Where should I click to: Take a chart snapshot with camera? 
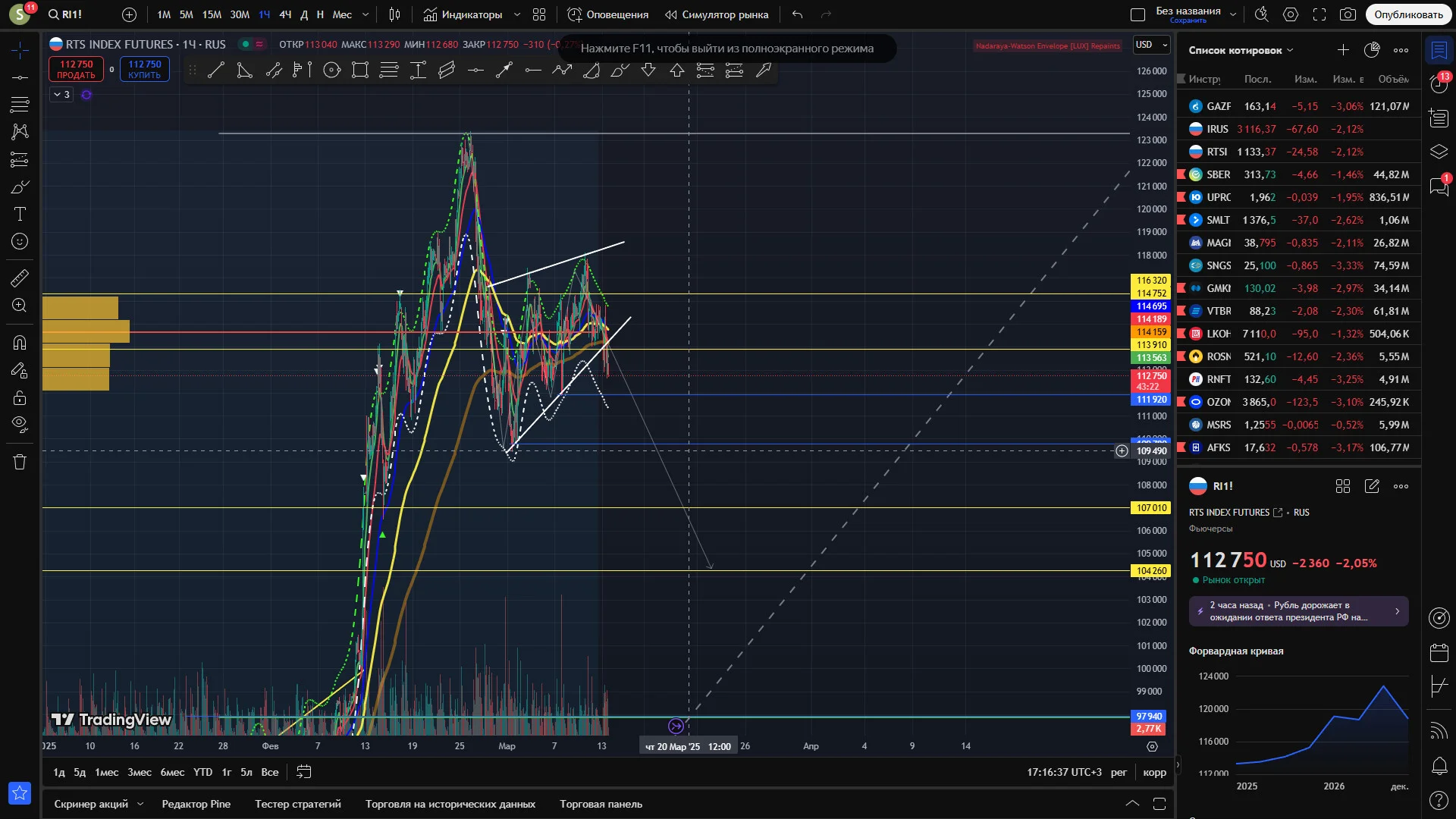[1348, 14]
